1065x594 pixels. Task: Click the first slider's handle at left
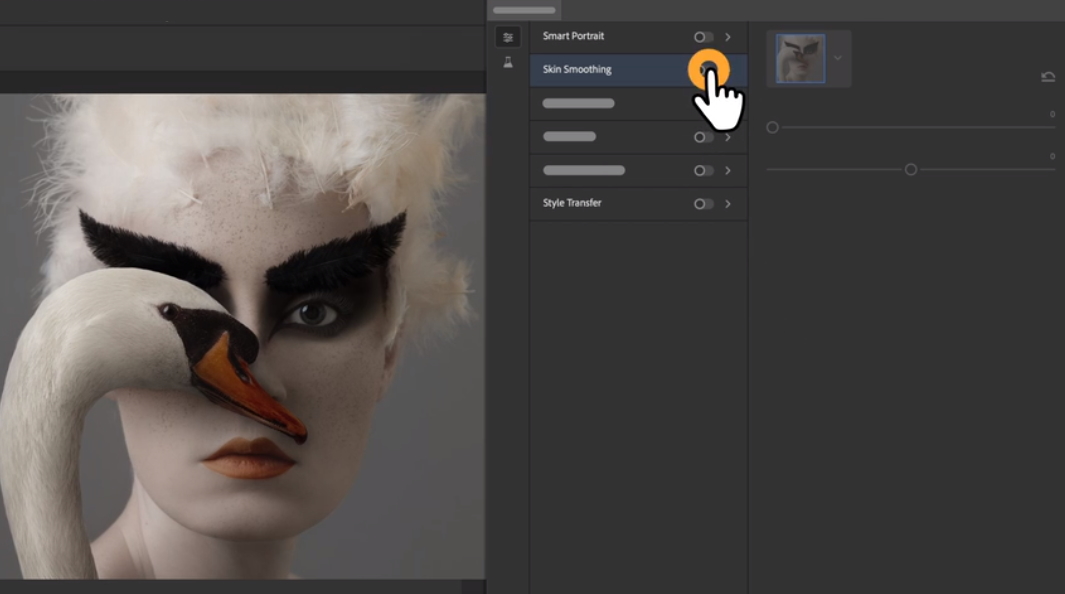(x=772, y=128)
